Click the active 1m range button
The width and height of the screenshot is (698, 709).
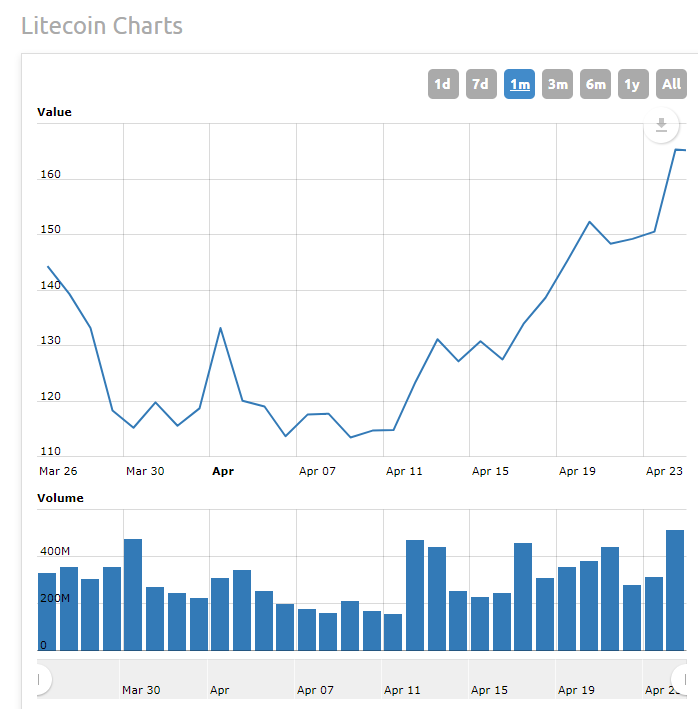click(519, 84)
